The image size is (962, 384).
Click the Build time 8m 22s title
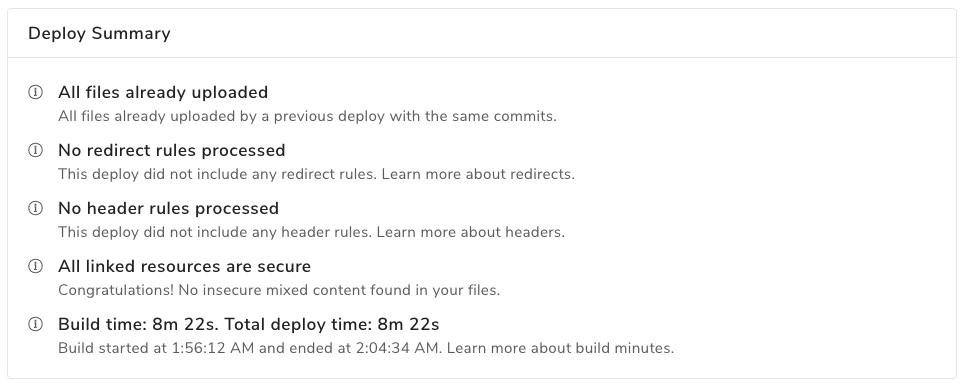(x=138, y=324)
